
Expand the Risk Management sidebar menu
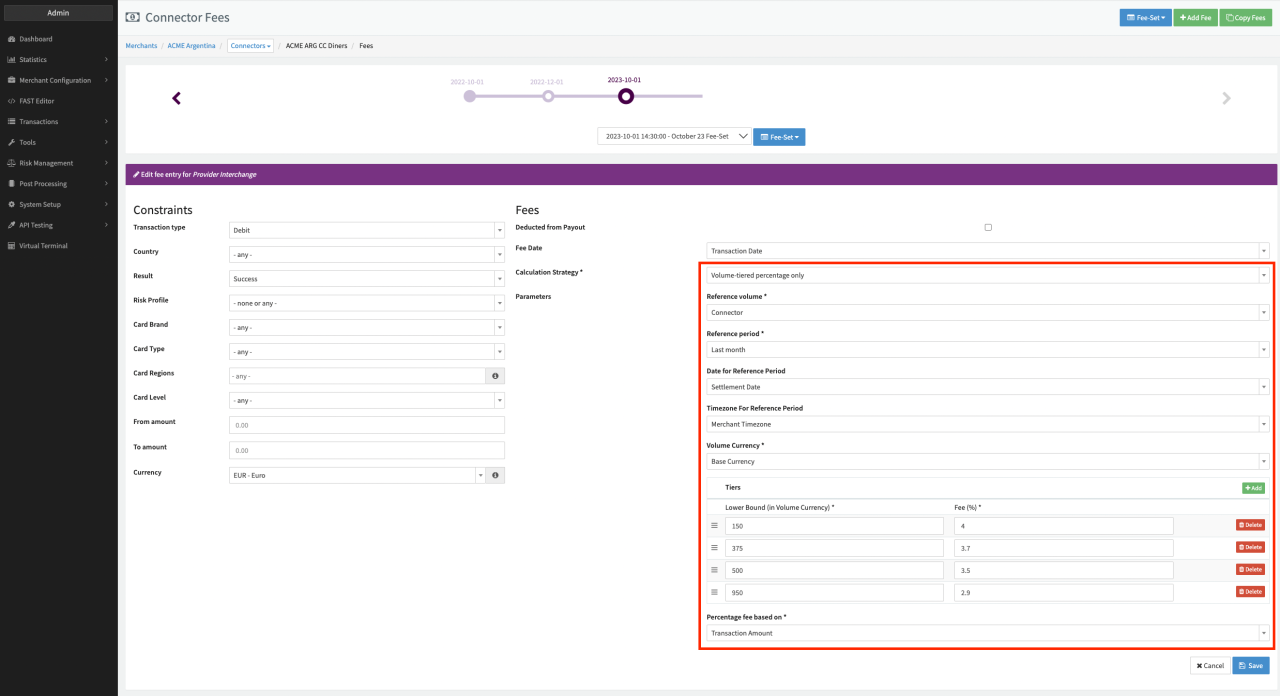[46, 163]
